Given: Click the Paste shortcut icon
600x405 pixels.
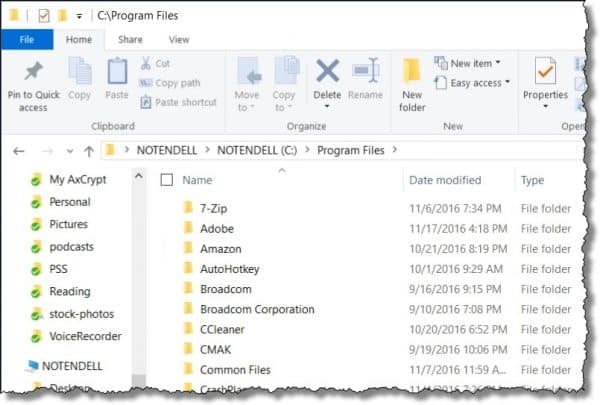Looking at the screenshot, I should [x=146, y=102].
